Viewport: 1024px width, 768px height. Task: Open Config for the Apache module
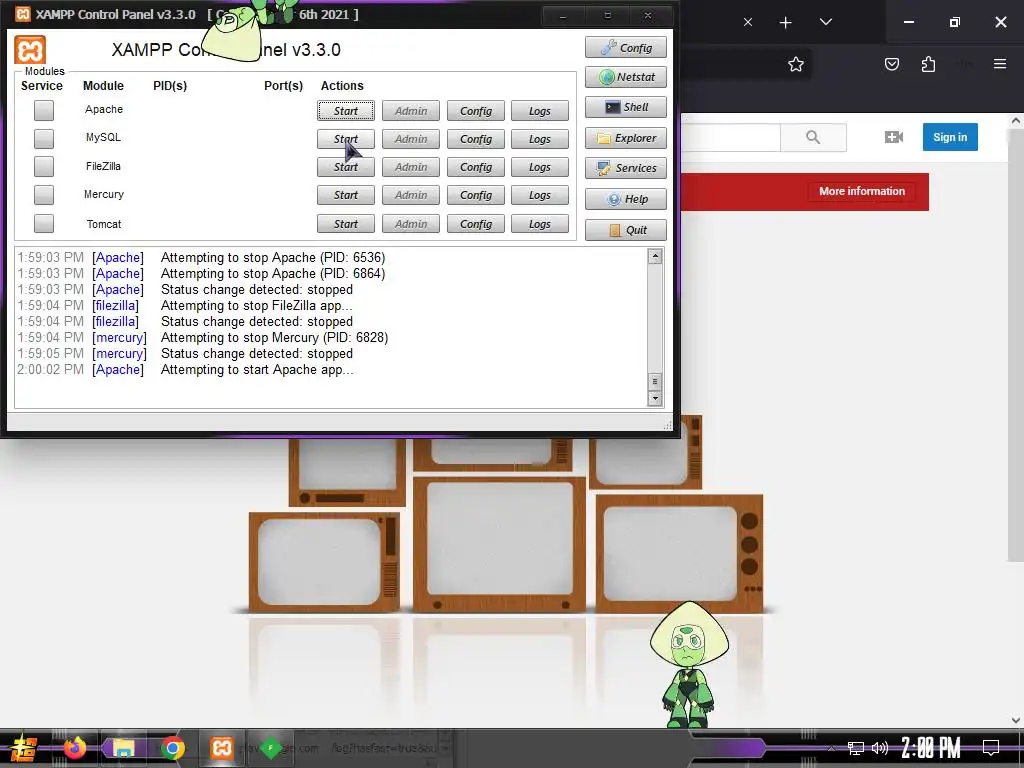click(x=475, y=111)
